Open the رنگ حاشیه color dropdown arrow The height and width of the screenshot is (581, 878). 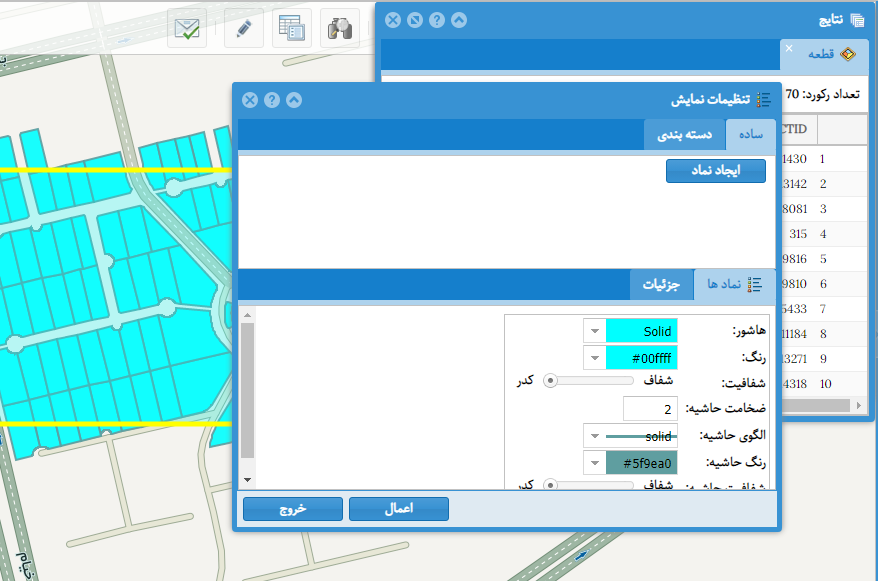(x=593, y=463)
